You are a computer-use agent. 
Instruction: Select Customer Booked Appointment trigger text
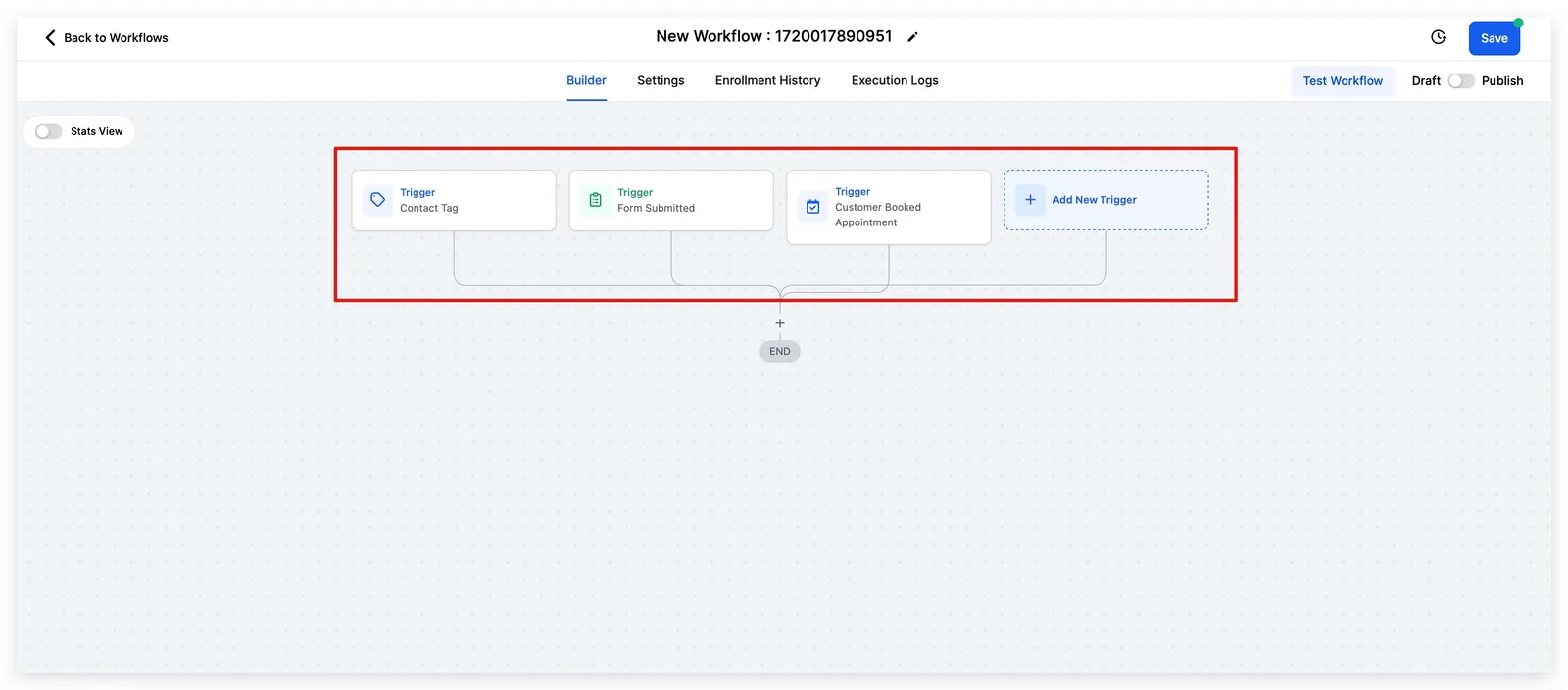point(878,215)
